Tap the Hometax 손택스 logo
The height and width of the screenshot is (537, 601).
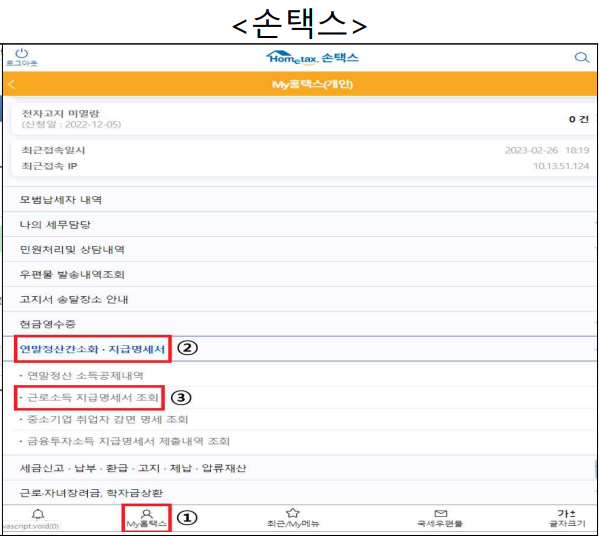[312, 58]
